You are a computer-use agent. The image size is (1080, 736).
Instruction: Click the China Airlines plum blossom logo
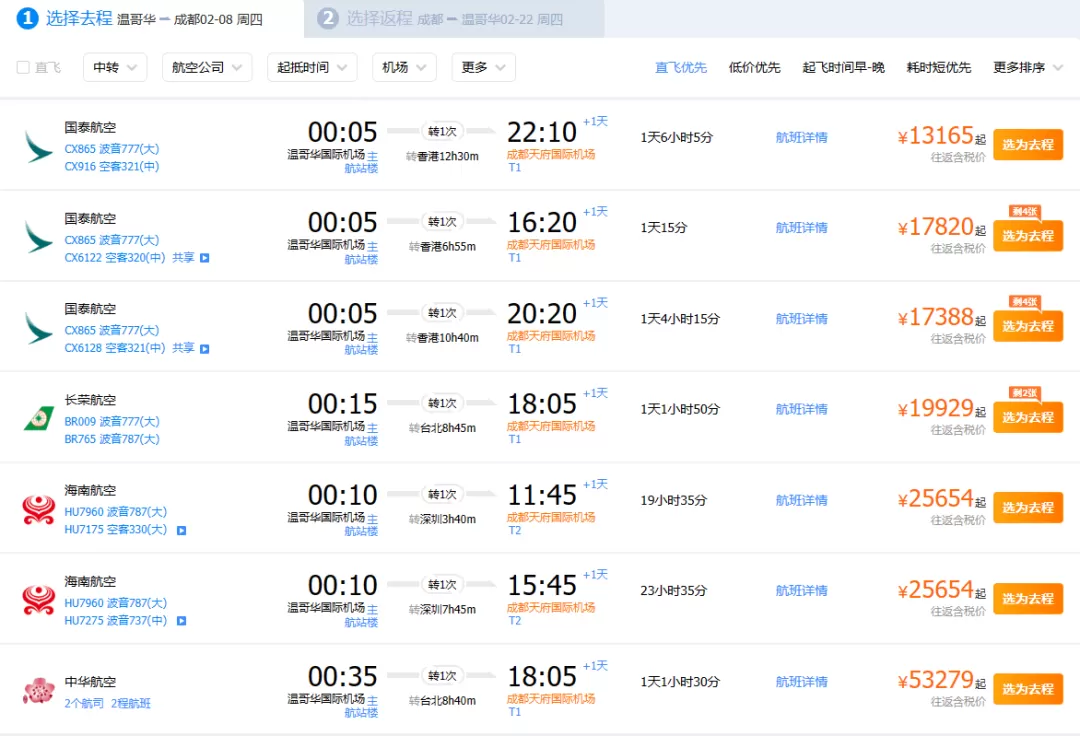click(39, 690)
